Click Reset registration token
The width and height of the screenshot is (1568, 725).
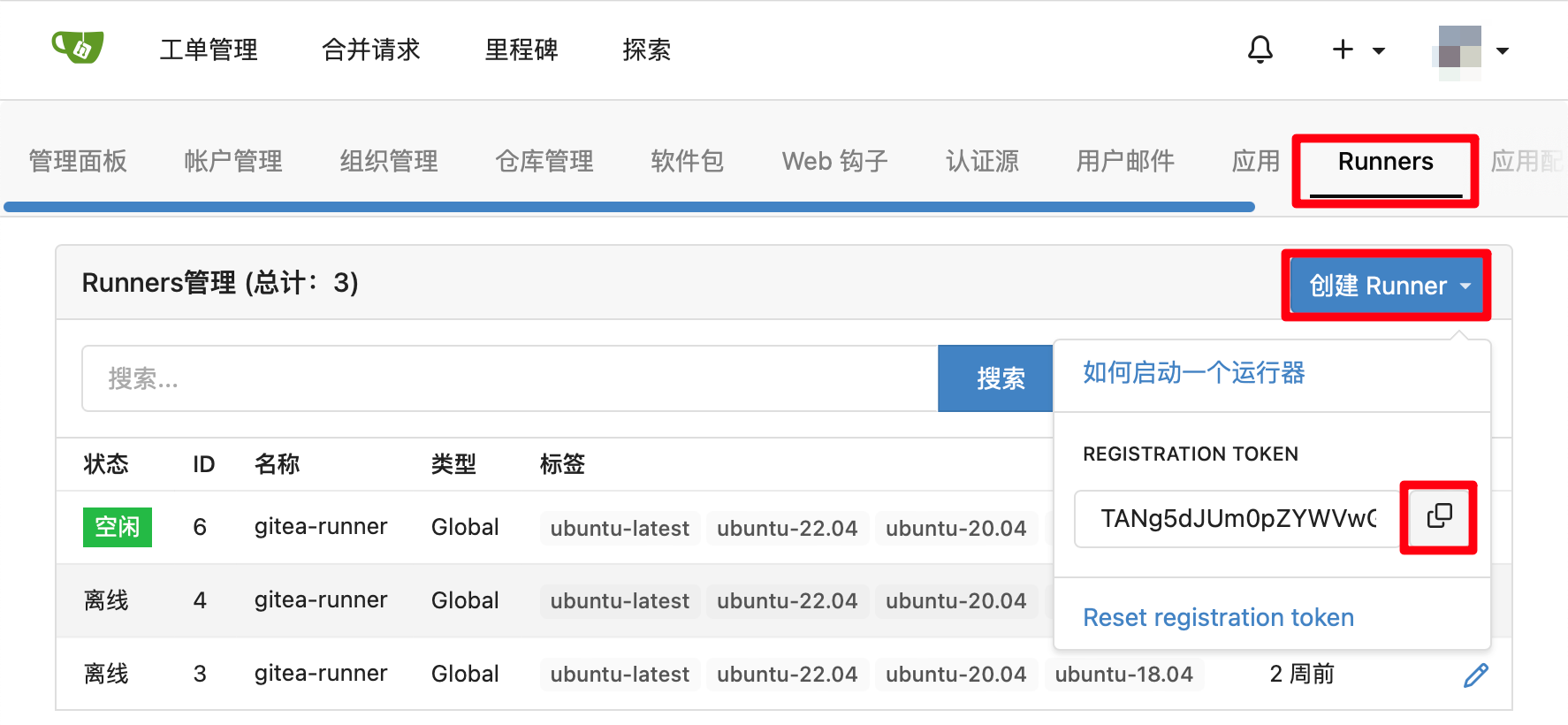pos(1218,617)
